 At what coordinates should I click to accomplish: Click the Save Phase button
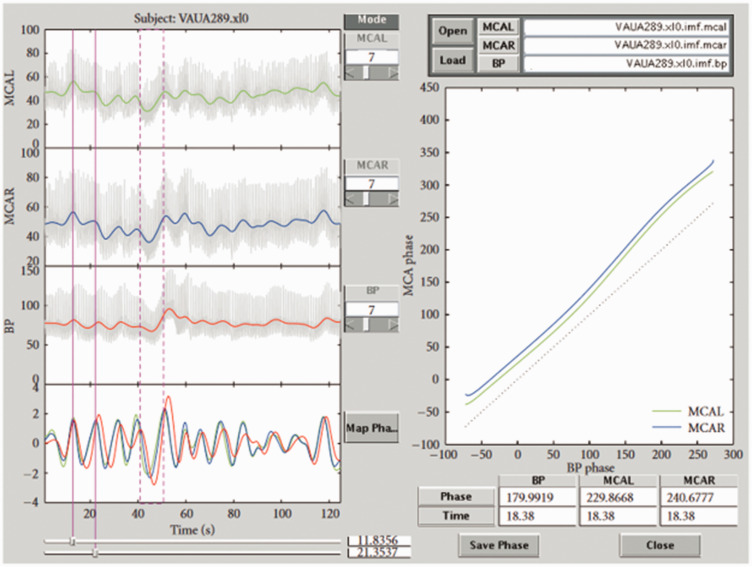pyautogui.click(x=499, y=545)
